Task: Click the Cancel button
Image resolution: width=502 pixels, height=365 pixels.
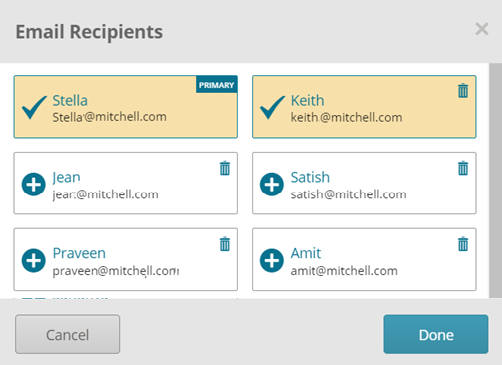Action: pos(67,334)
